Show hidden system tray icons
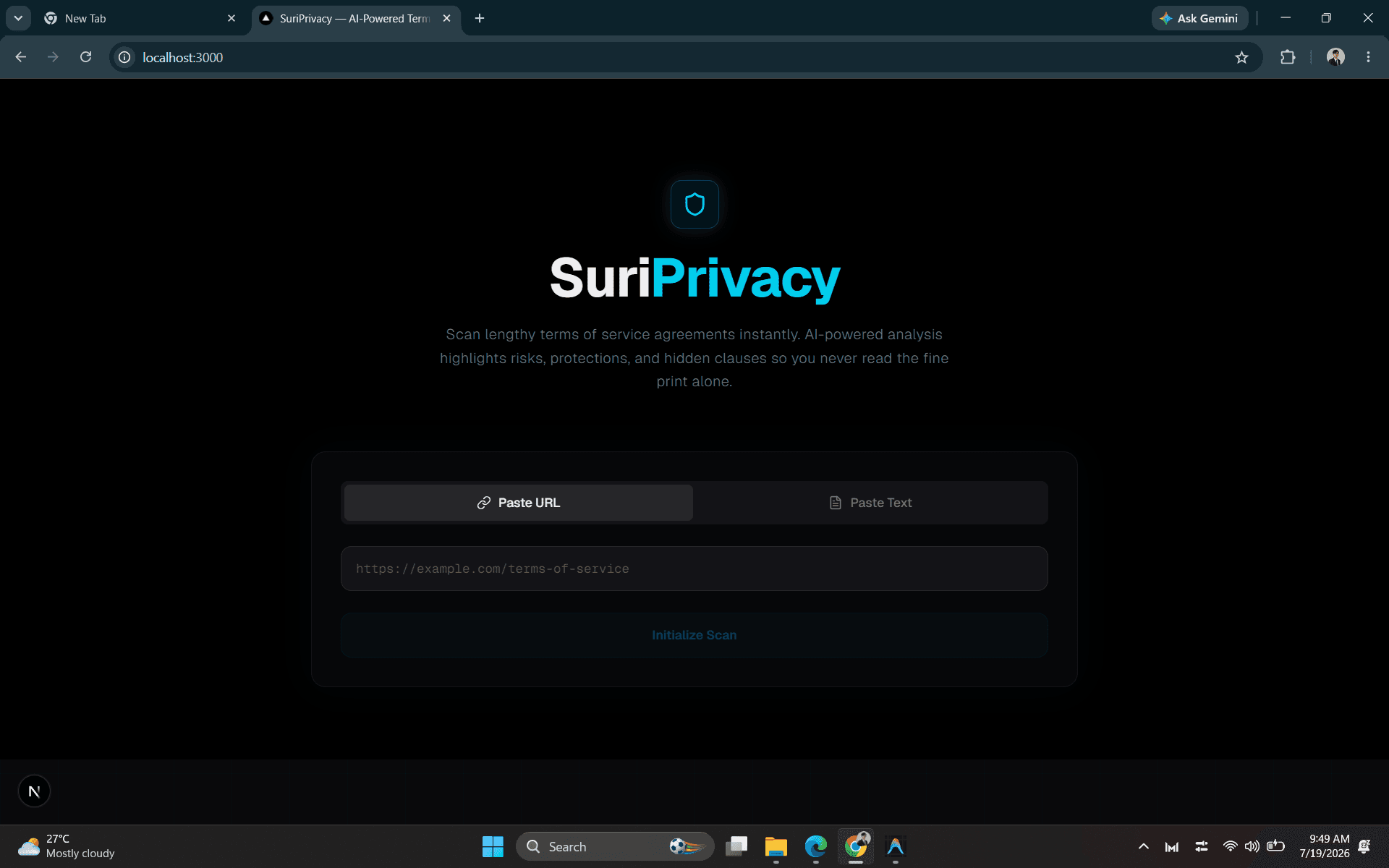 [1144, 846]
